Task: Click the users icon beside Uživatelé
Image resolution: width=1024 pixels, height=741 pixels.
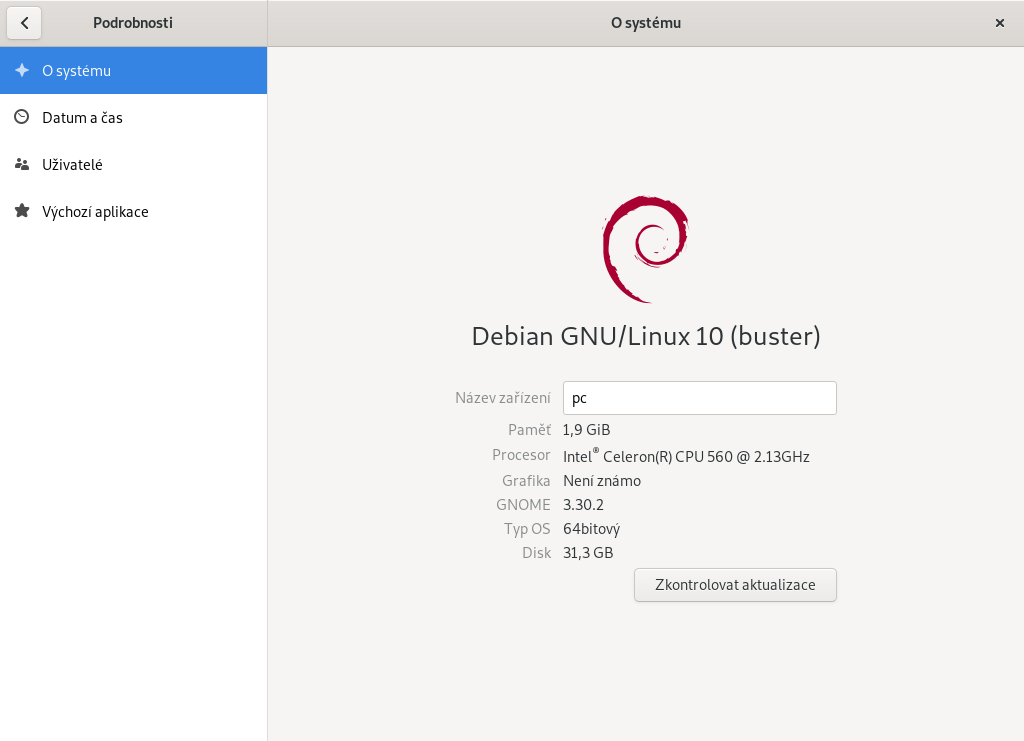Action: pos(22,165)
